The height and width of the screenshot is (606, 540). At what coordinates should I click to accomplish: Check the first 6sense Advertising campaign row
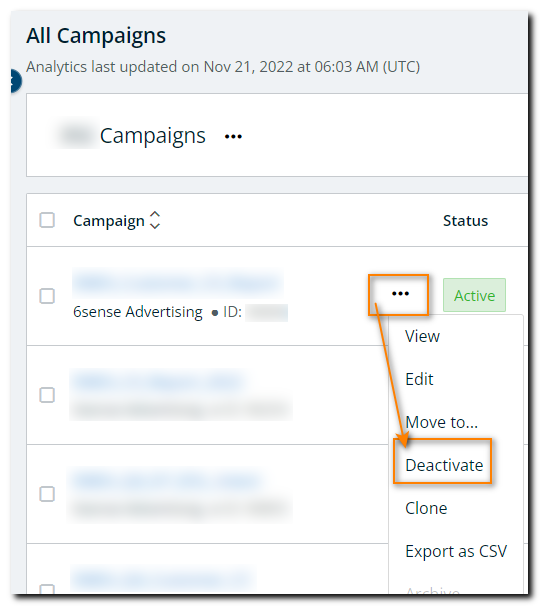point(47,296)
